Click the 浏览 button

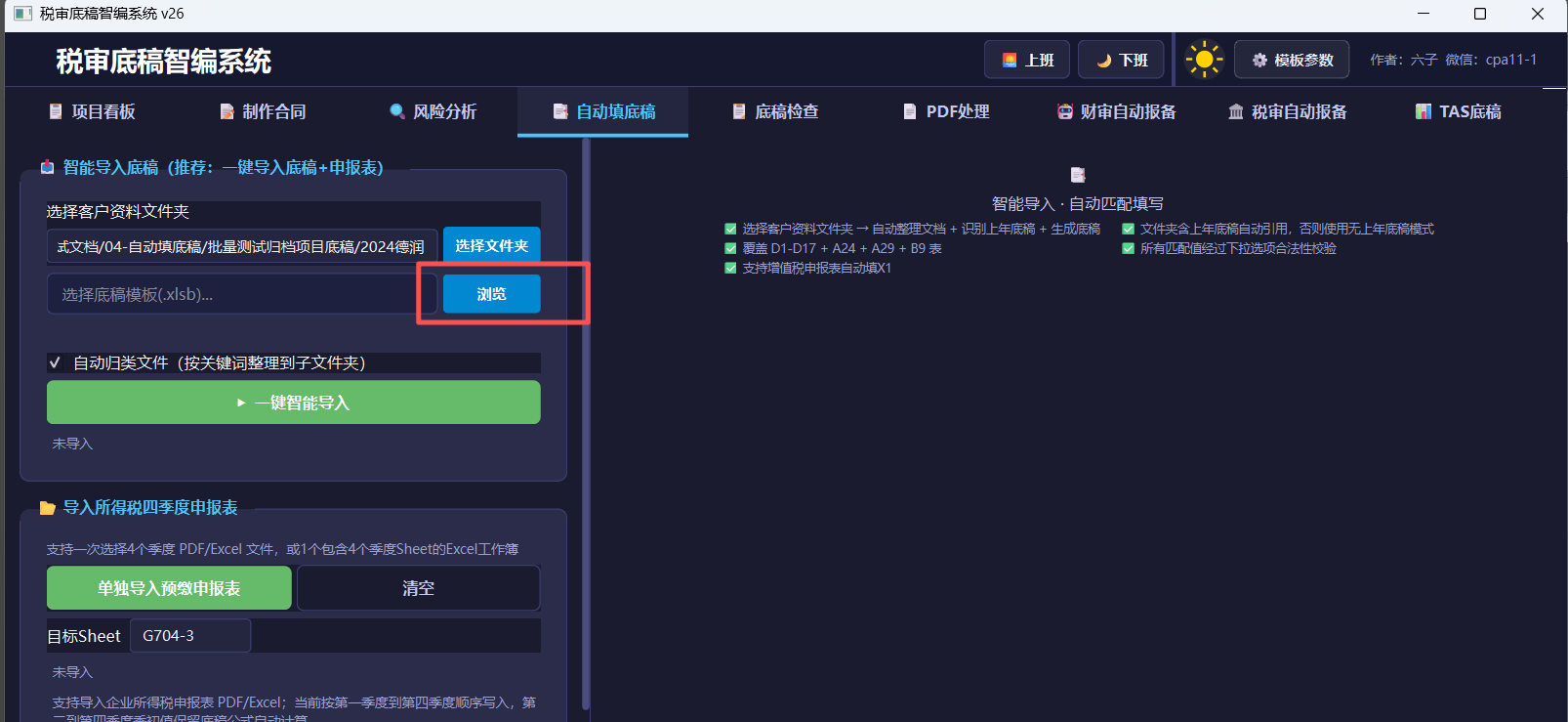491,294
